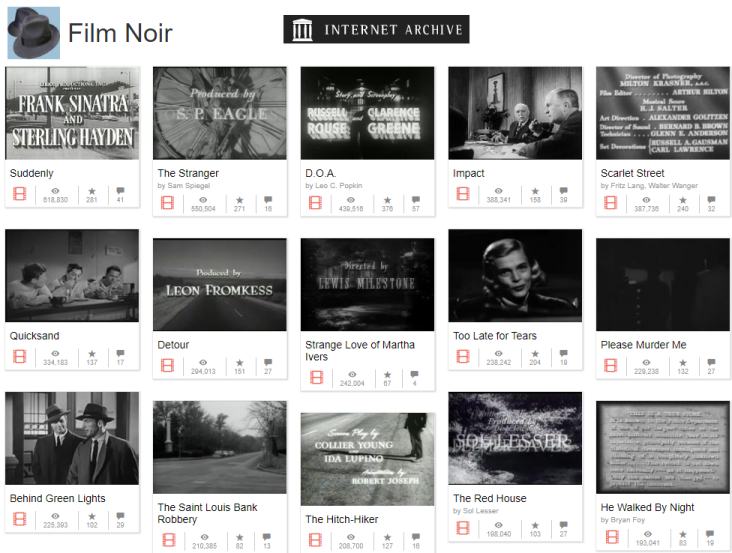Click the comment icon on The Red House card

coord(563,525)
